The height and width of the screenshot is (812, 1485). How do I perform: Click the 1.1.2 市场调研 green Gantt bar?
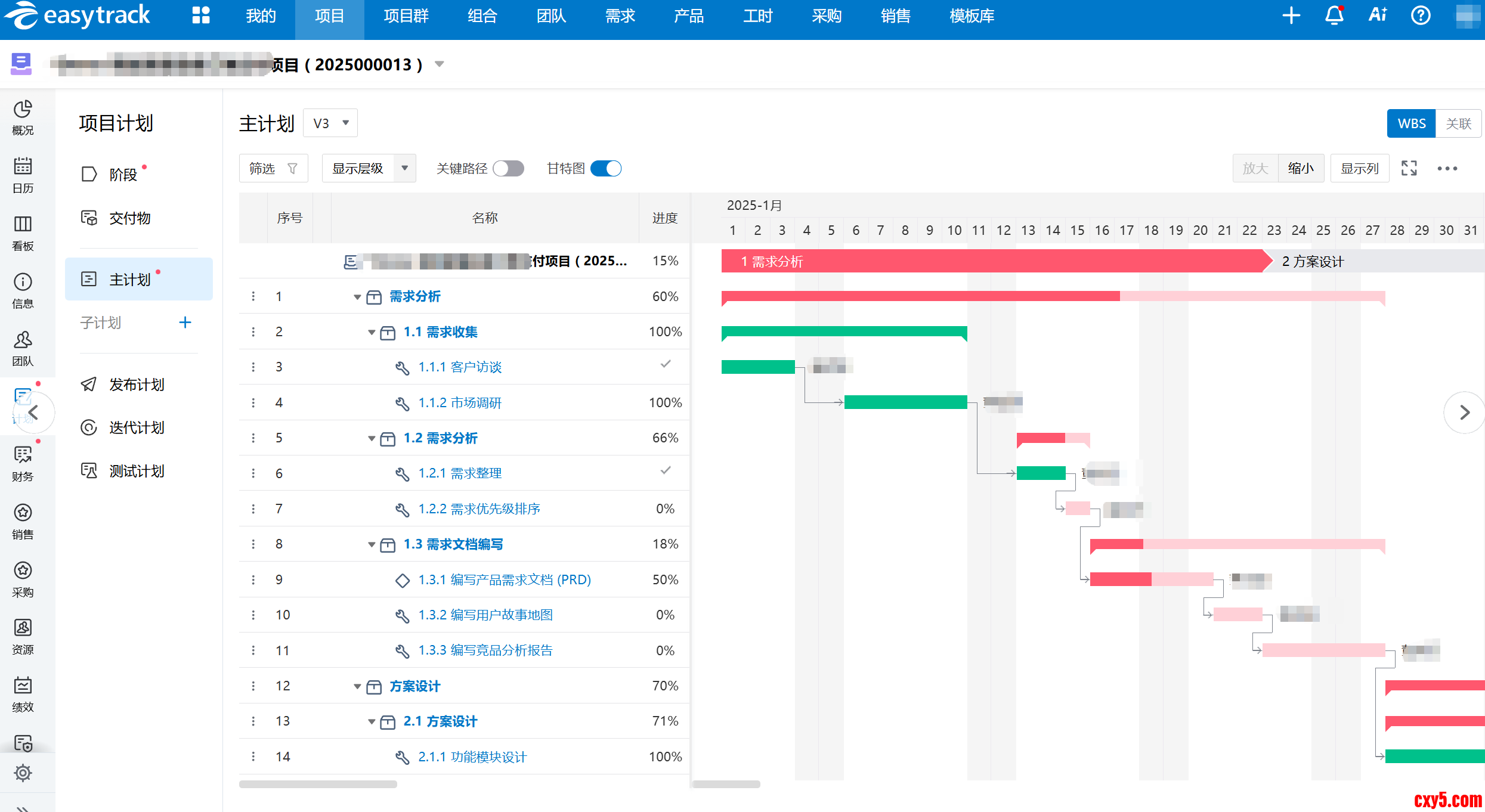(905, 402)
